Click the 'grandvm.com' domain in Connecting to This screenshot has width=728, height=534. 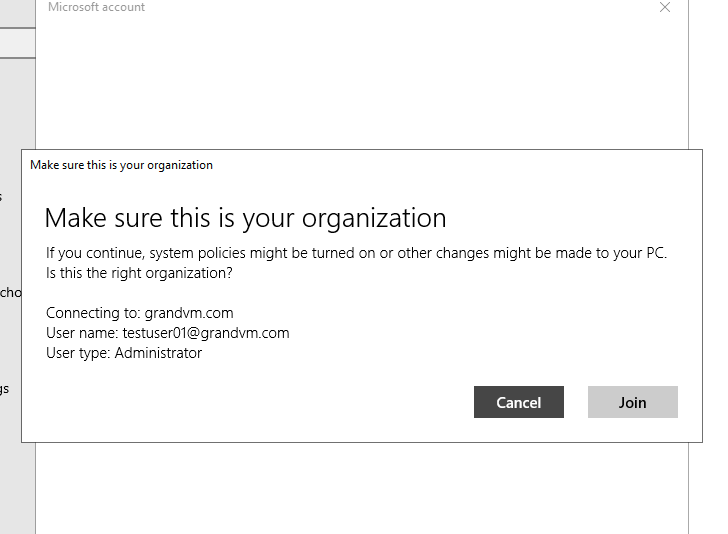click(188, 313)
